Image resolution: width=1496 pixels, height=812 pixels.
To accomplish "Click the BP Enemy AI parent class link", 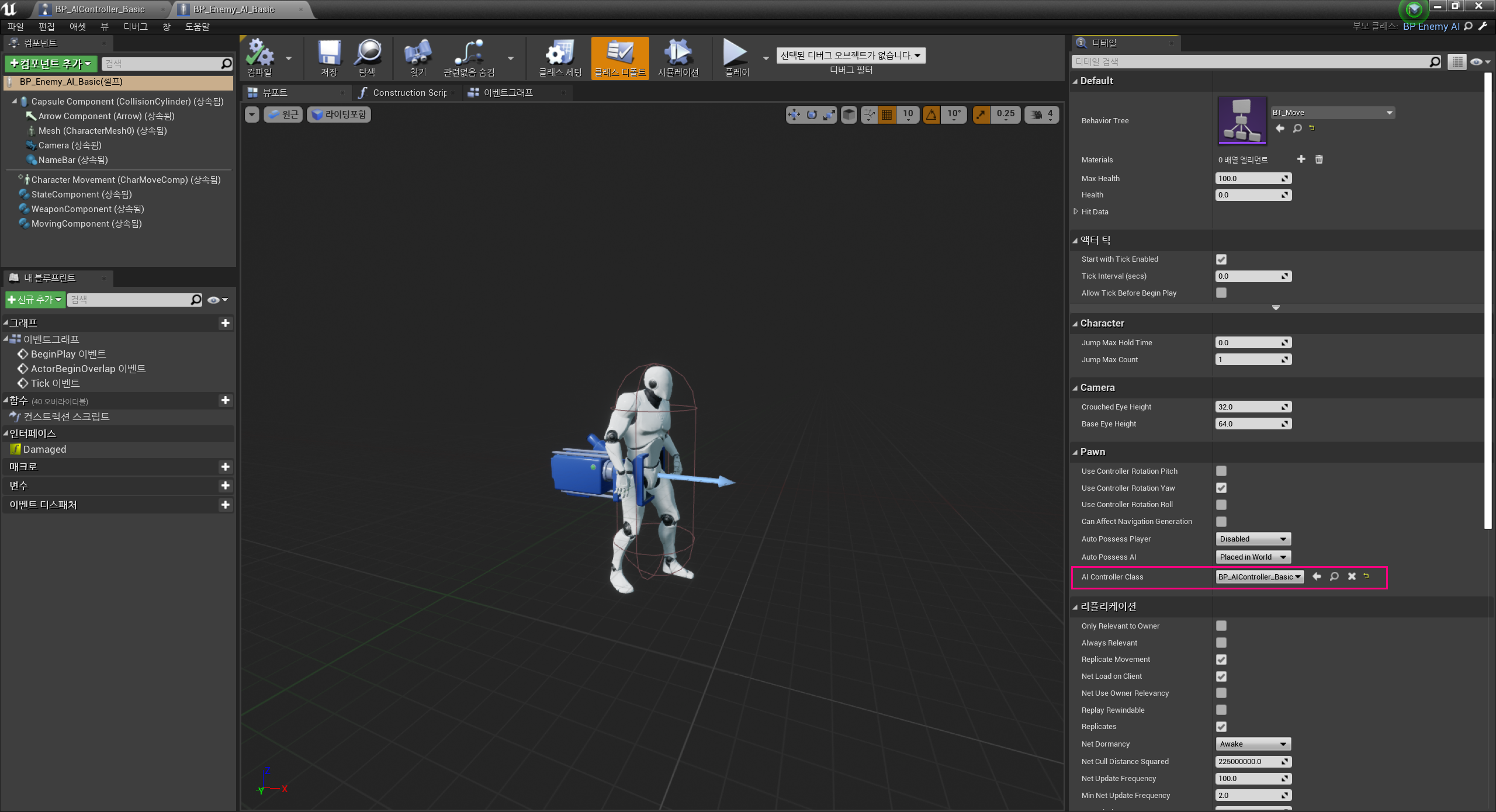I will [1431, 26].
